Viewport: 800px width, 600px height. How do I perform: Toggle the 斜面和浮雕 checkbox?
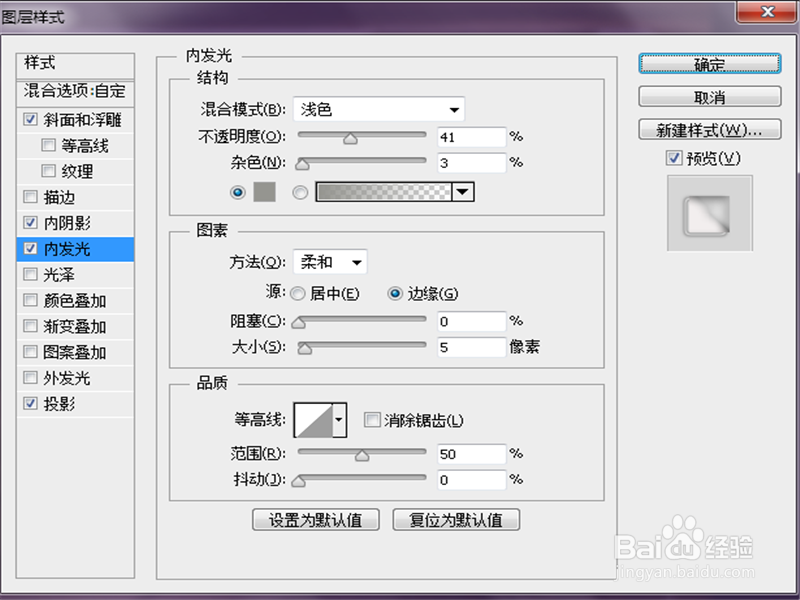31,120
